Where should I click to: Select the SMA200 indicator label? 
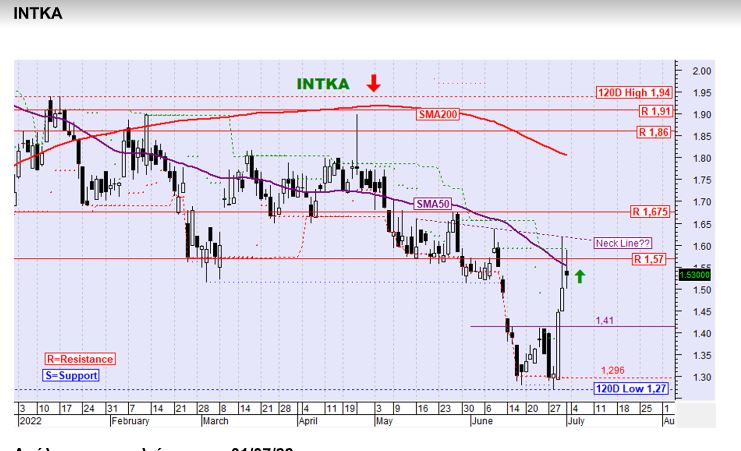click(438, 114)
